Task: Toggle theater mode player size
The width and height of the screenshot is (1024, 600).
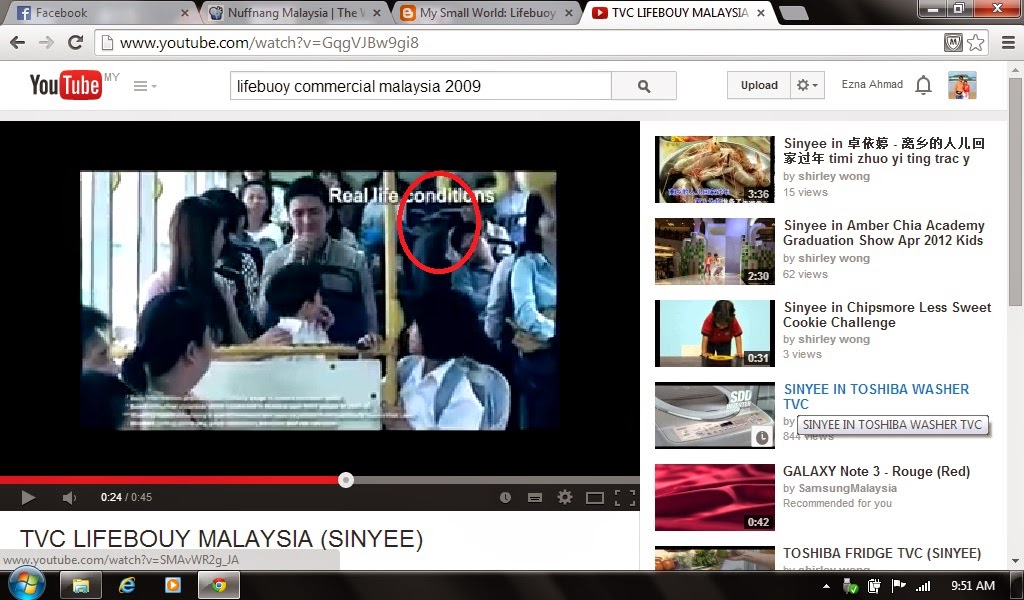Action: tap(594, 498)
